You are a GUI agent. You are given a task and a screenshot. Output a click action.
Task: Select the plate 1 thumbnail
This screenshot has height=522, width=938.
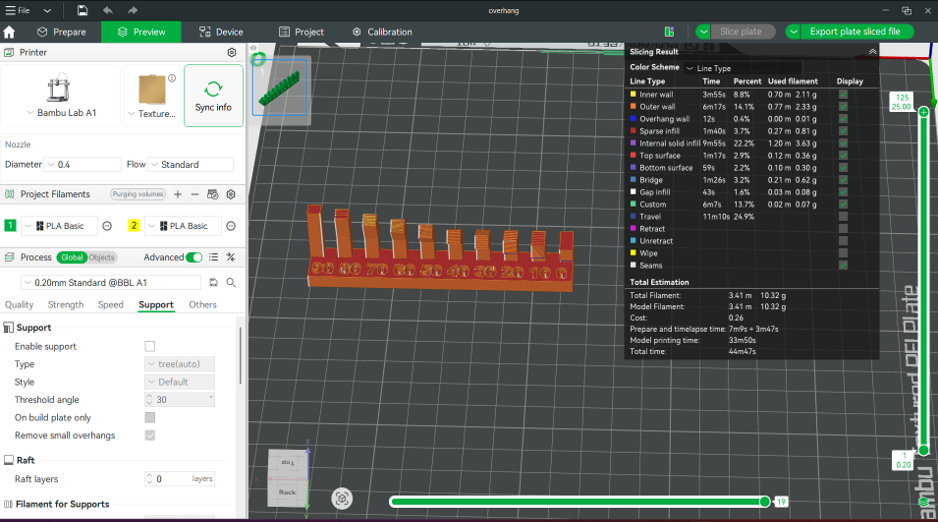281,87
